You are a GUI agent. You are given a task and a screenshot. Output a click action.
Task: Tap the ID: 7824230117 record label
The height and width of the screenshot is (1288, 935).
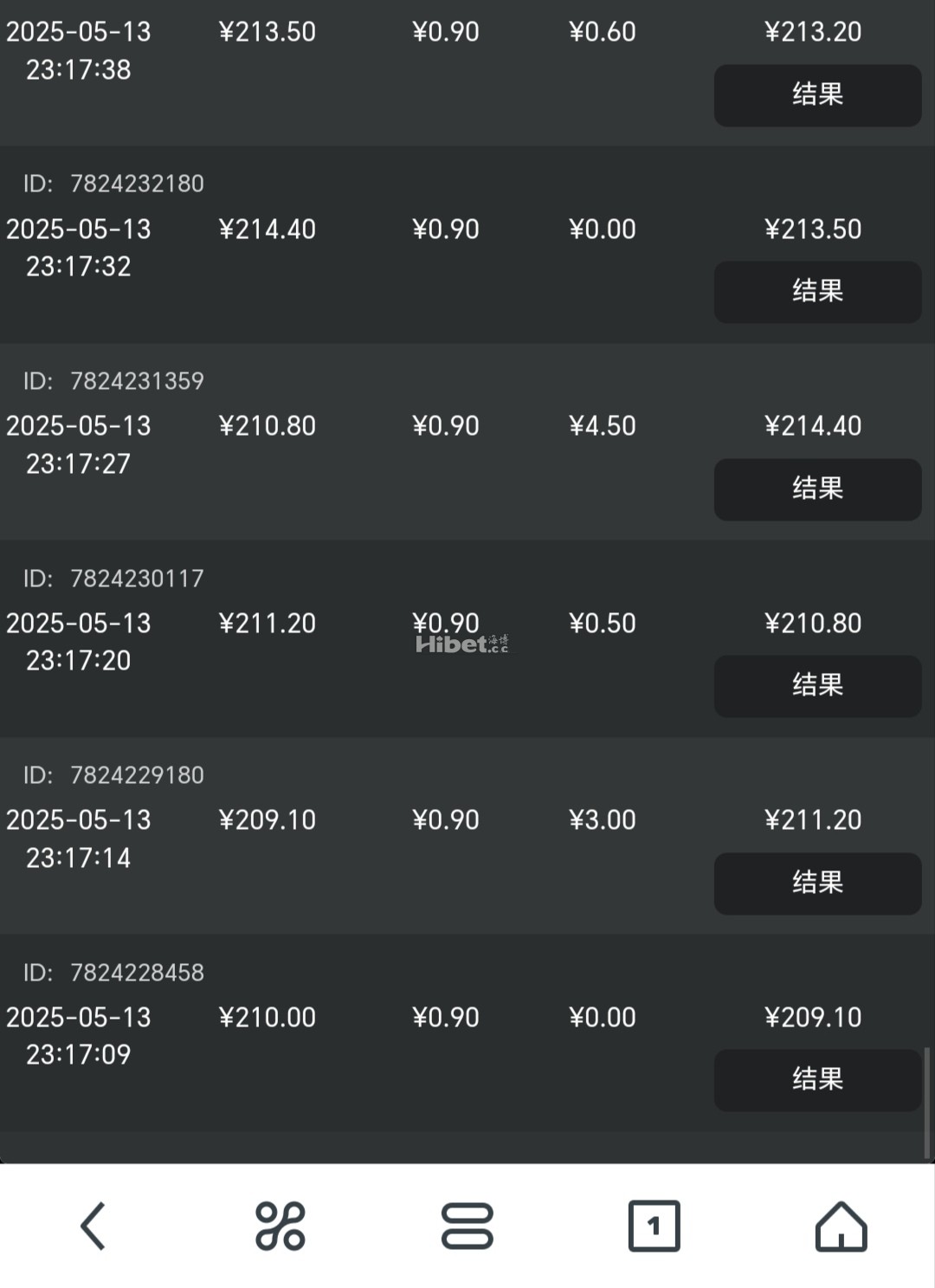tap(113, 578)
